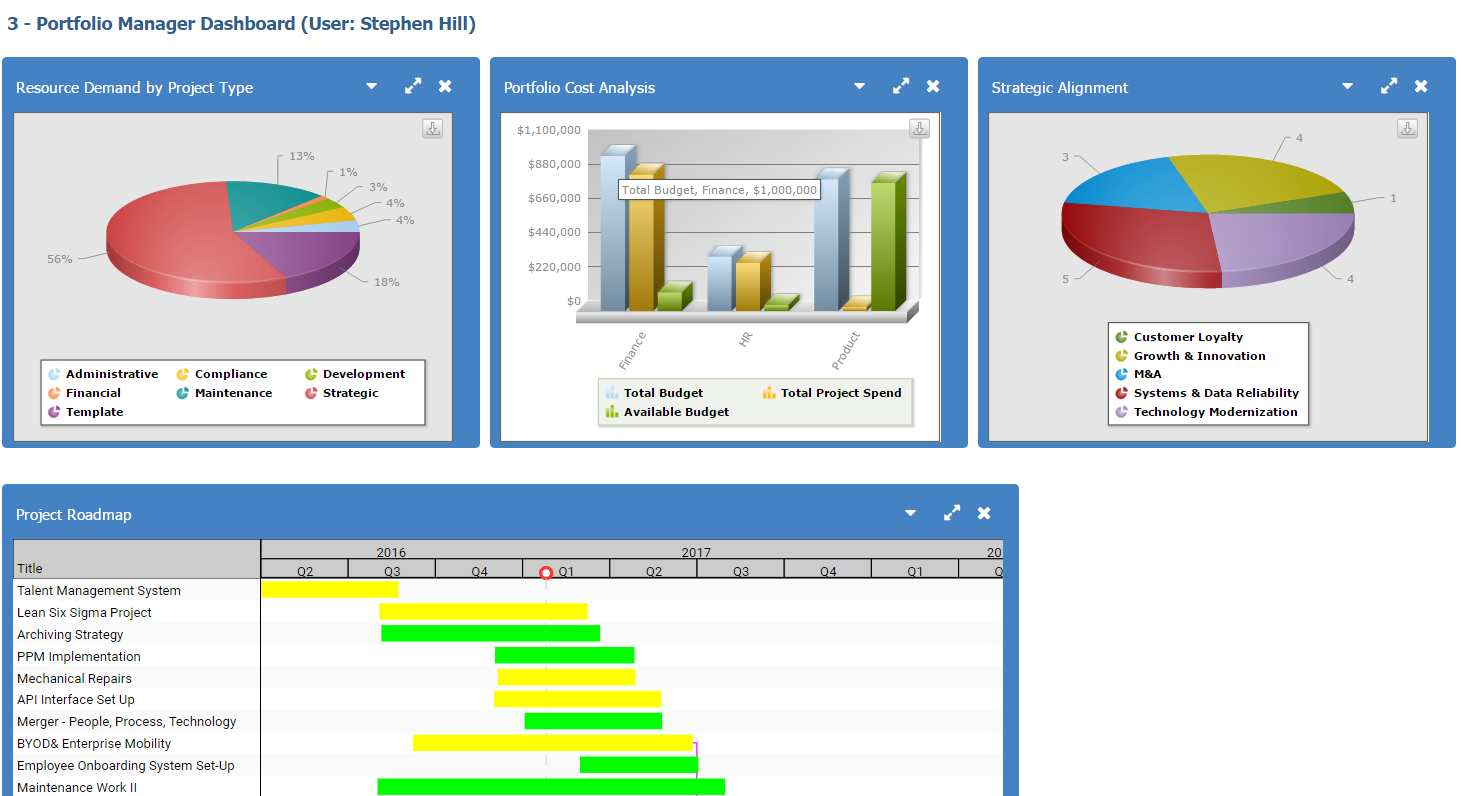Toggle Strategic series in Resource Demand legend

350,393
